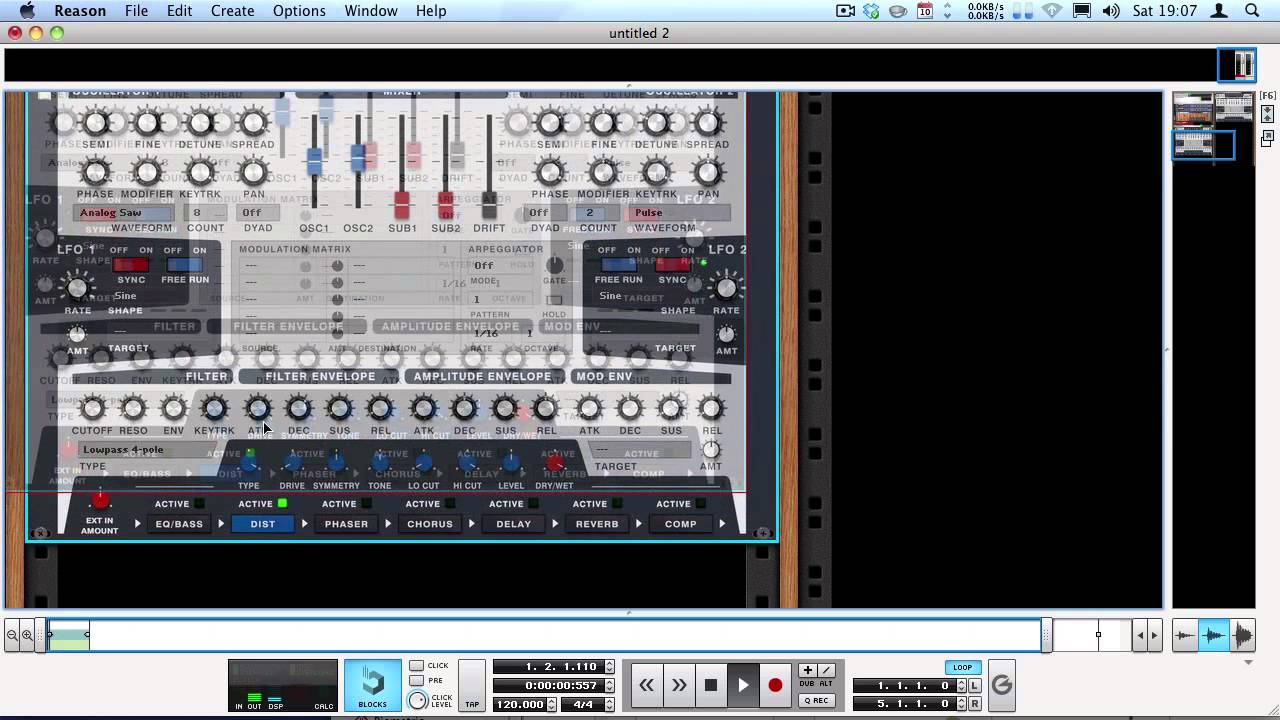Open the Blocks view button
1280x720 pixels.
[372, 686]
